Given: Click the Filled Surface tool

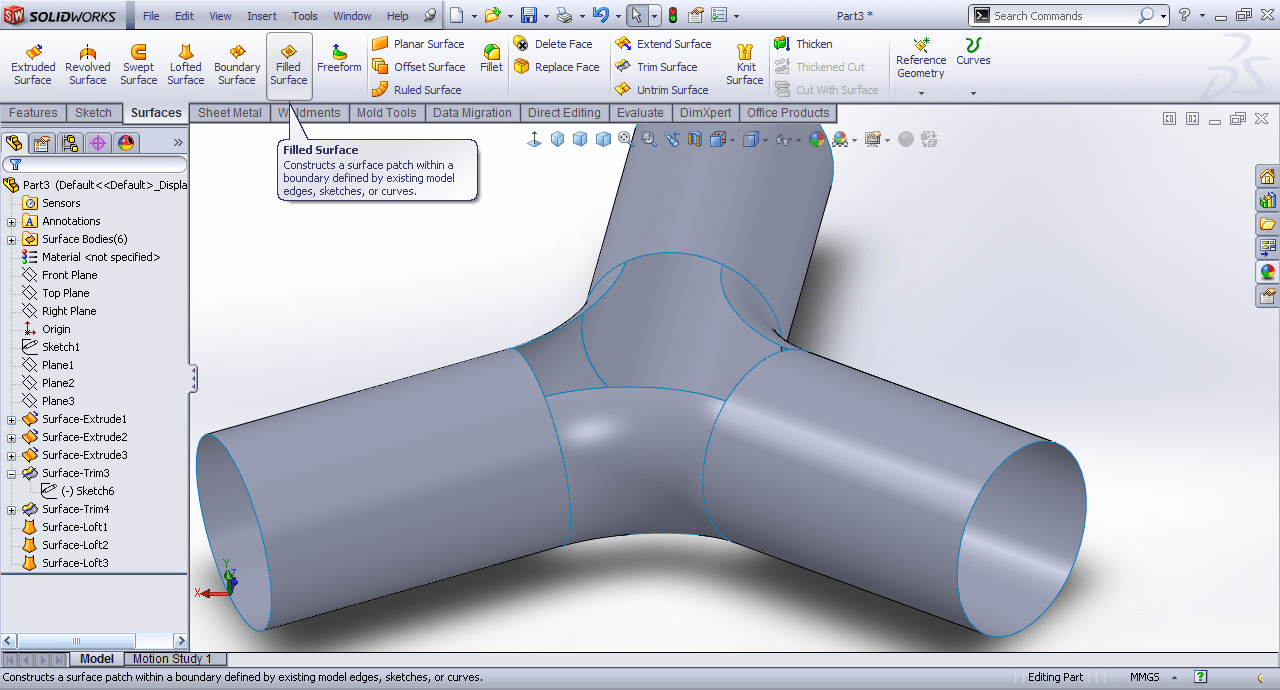Looking at the screenshot, I should click(289, 65).
